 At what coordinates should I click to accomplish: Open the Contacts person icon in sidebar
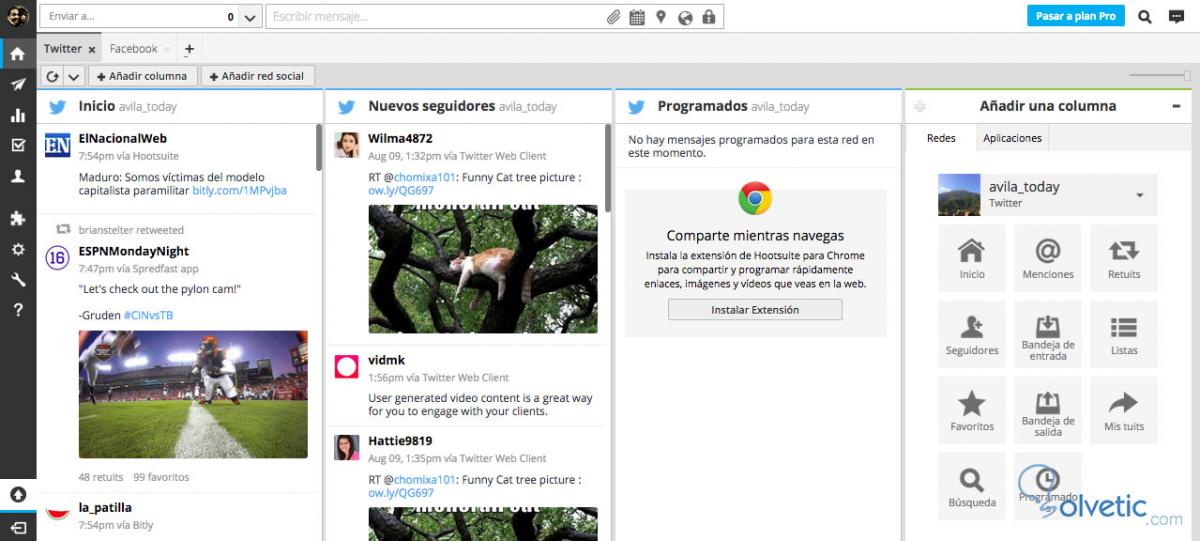pos(17,176)
